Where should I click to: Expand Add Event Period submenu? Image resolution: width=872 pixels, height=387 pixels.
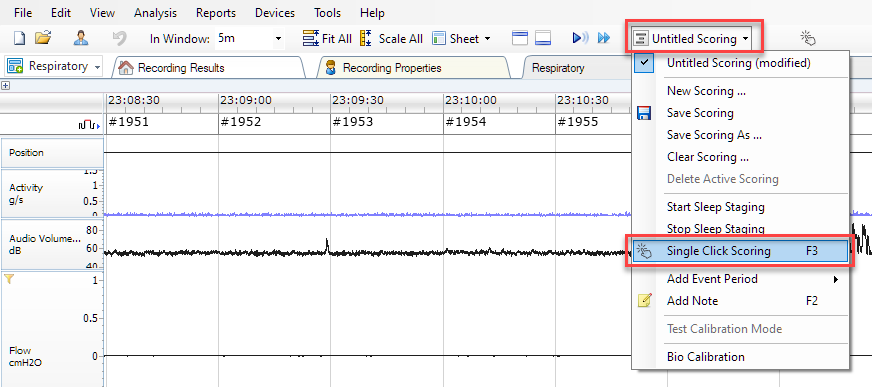pos(740,279)
